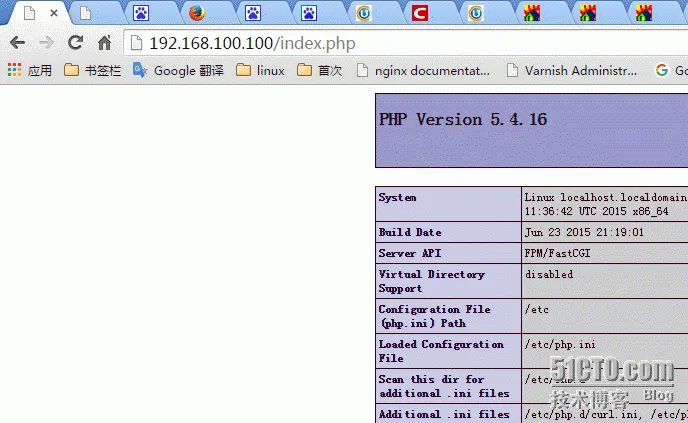
Task: Select the PHP Version 5.4.16 heading
Action: (x=463, y=119)
